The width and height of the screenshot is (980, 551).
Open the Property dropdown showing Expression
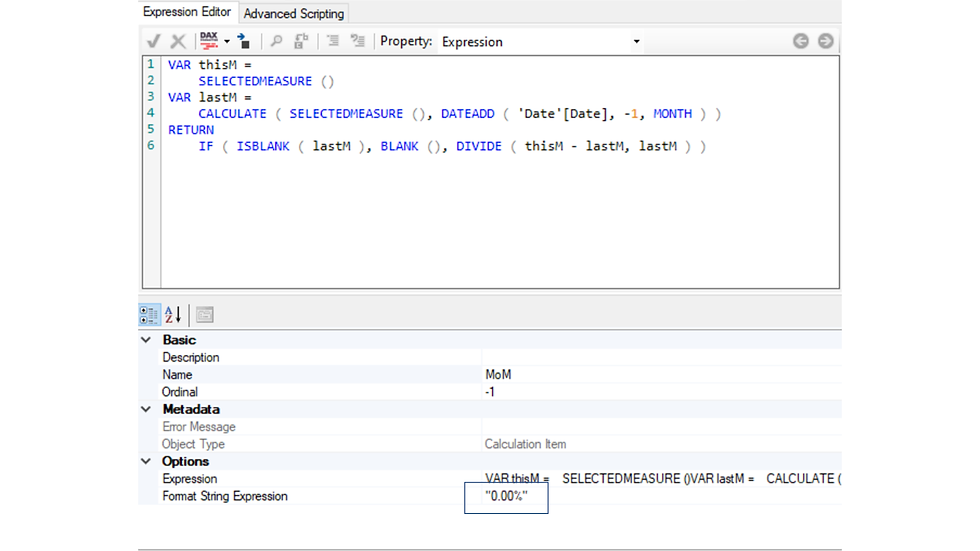point(541,42)
